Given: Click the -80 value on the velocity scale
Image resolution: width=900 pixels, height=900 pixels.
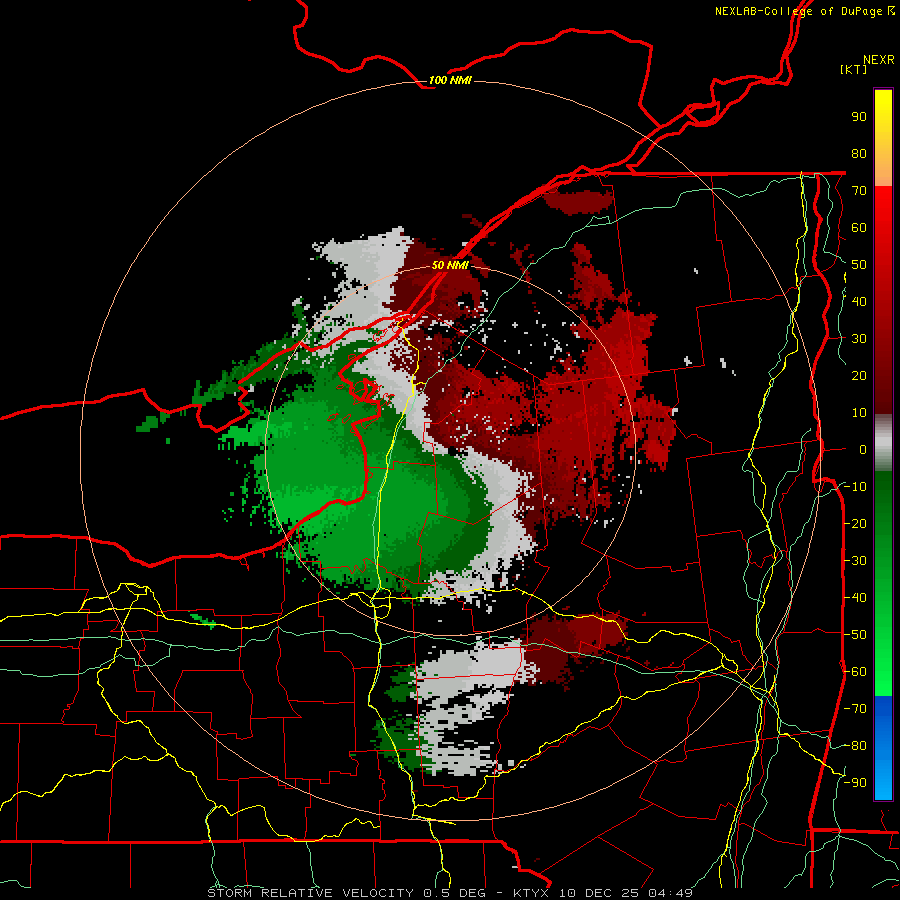Looking at the screenshot, I should click(855, 746).
